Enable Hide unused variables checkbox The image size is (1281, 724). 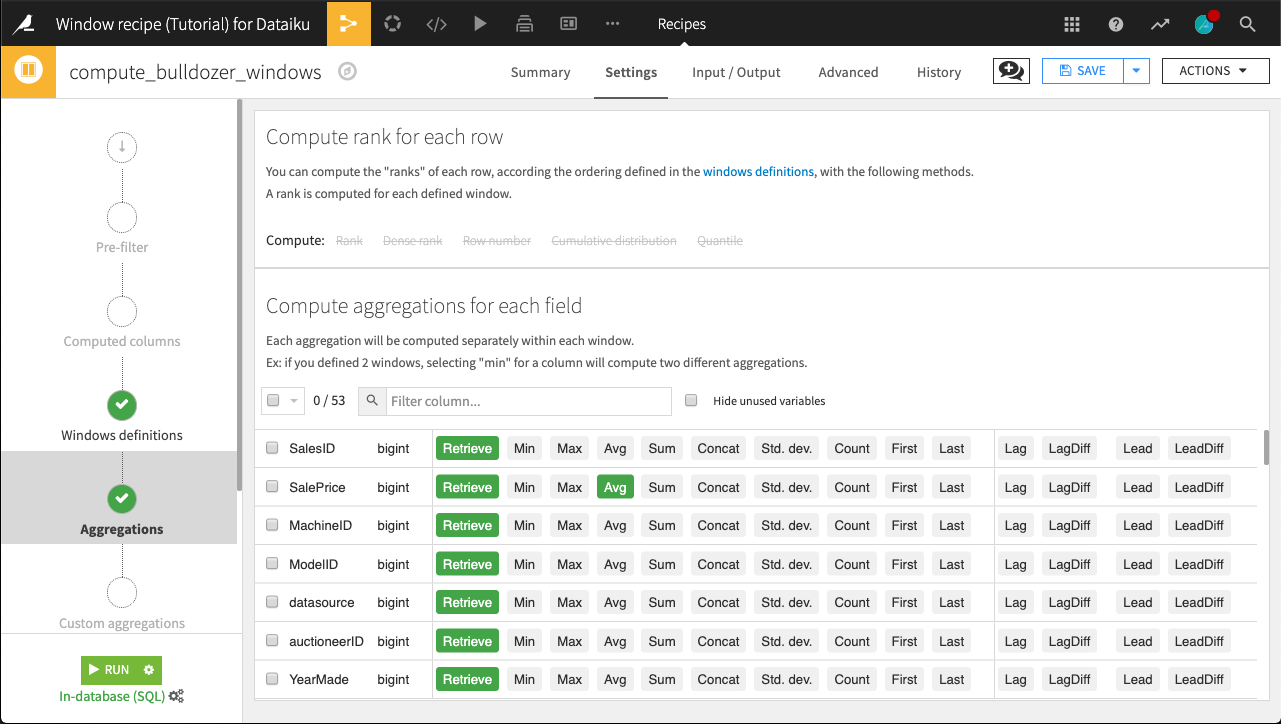[x=691, y=400]
